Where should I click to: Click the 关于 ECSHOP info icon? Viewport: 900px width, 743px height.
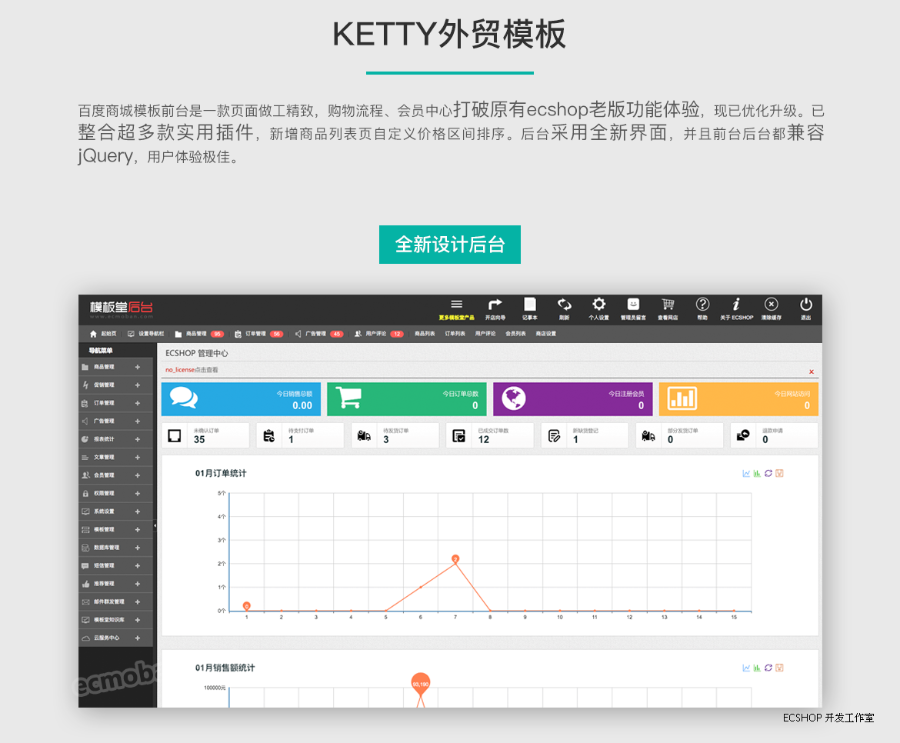tap(737, 306)
